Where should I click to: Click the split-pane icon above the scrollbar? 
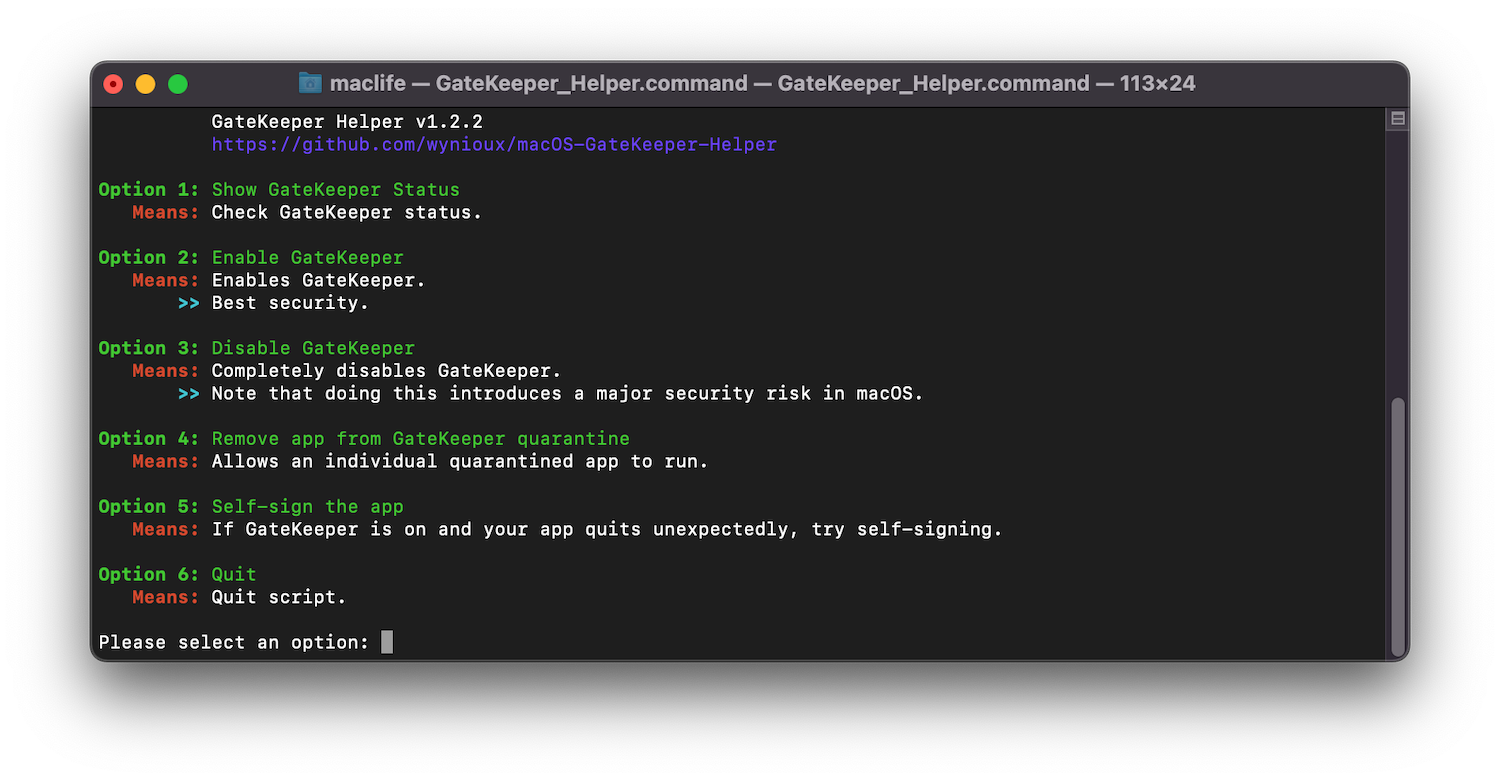point(1398,119)
